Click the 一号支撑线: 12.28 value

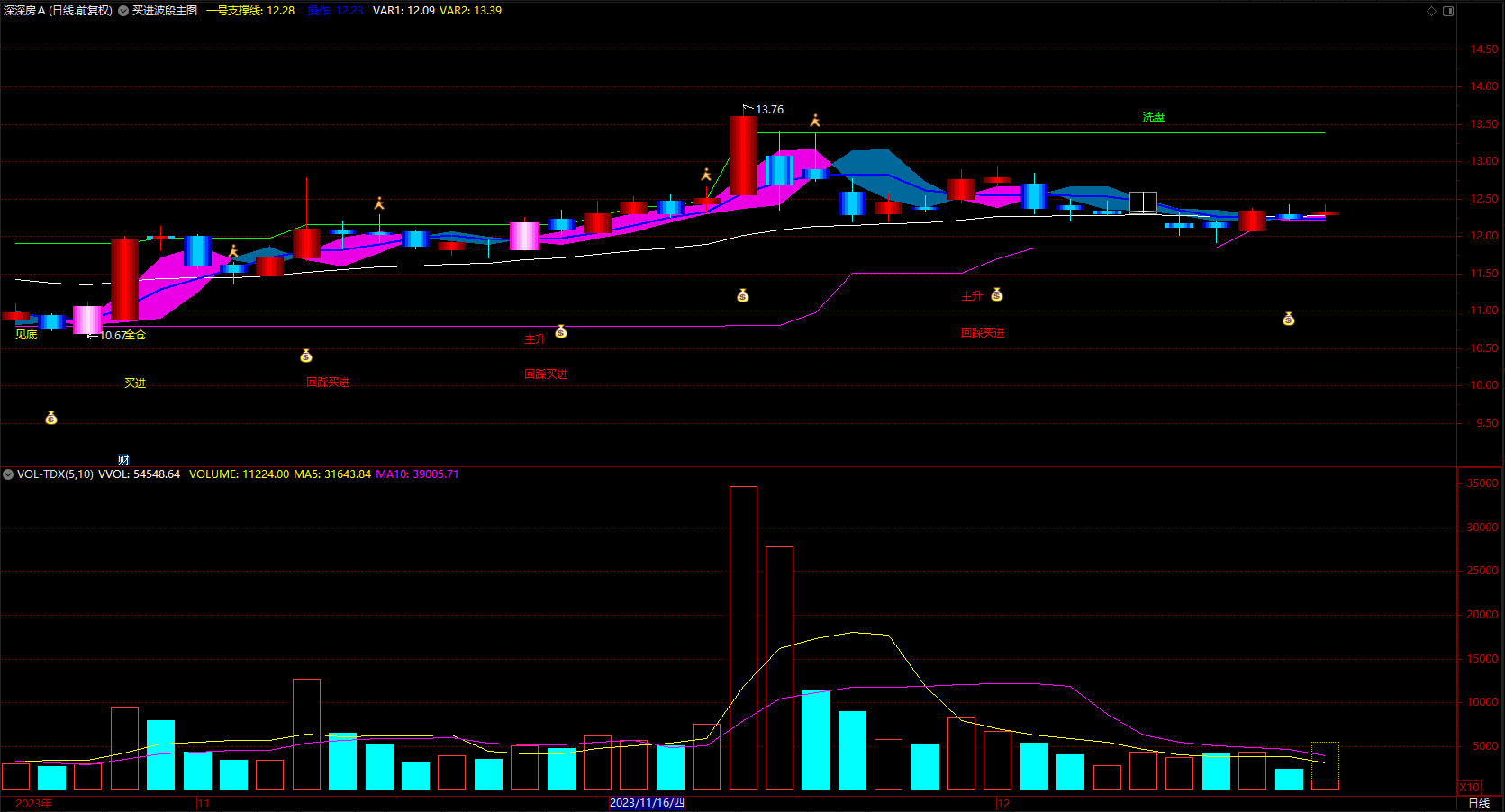tap(250, 11)
